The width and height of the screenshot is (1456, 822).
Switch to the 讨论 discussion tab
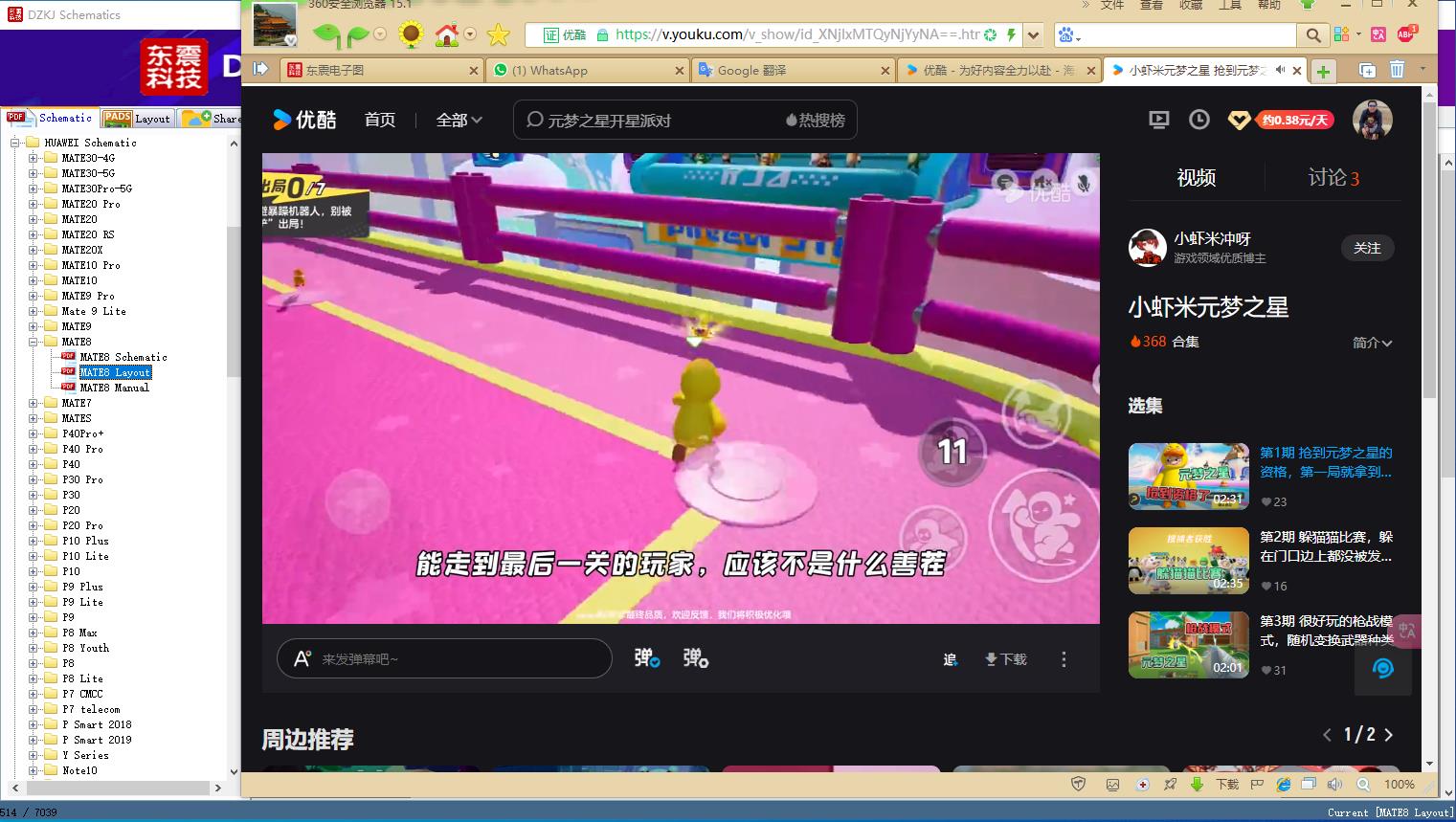1333,177
